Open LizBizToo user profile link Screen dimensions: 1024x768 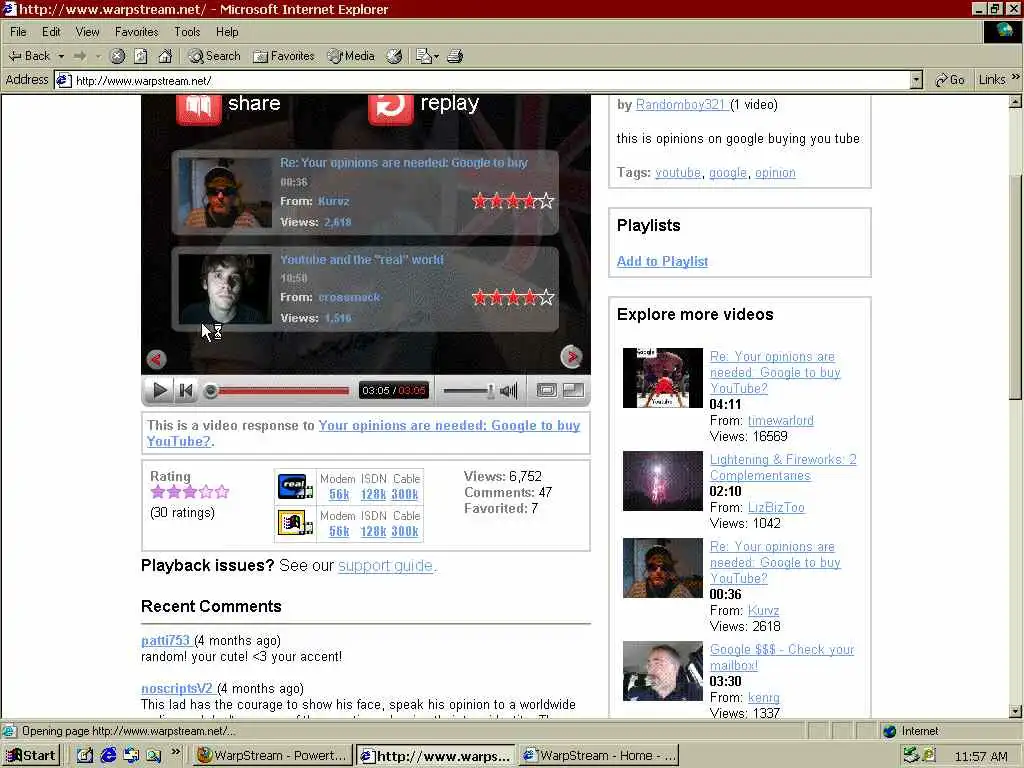(x=776, y=507)
